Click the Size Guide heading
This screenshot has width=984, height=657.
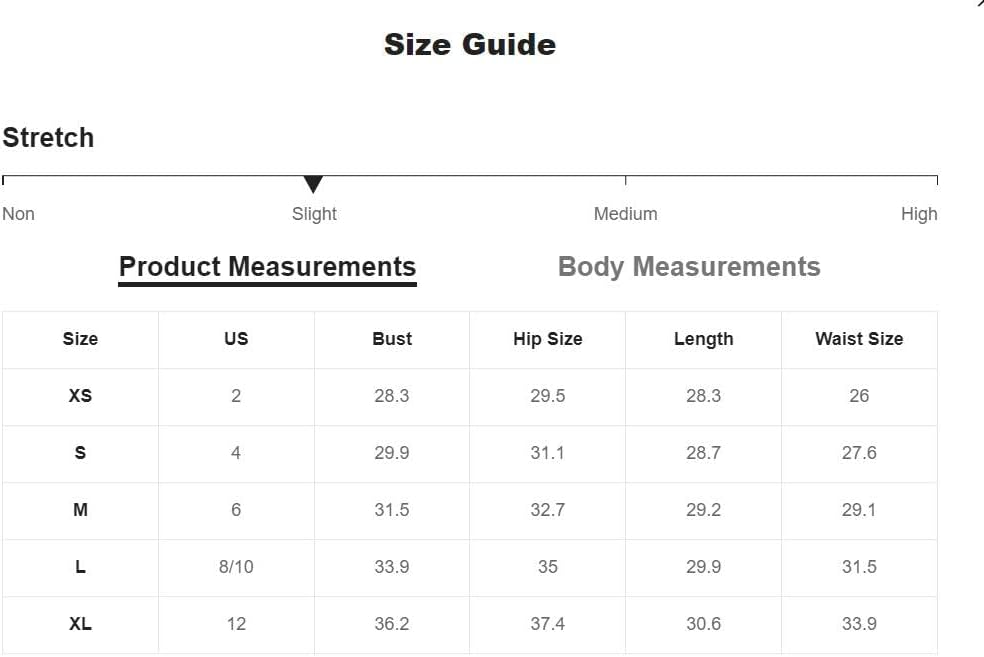470,45
